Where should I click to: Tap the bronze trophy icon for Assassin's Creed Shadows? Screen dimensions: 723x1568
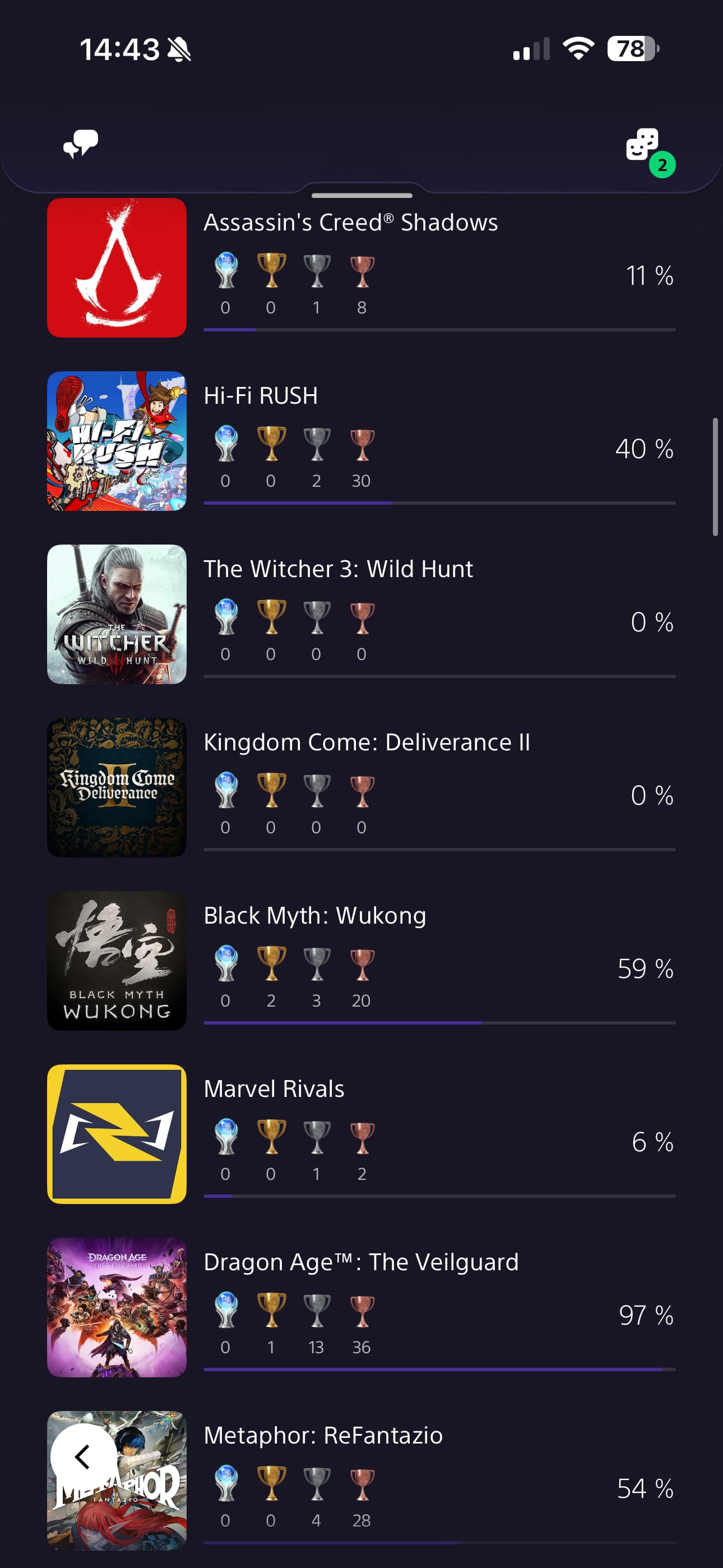(x=362, y=271)
